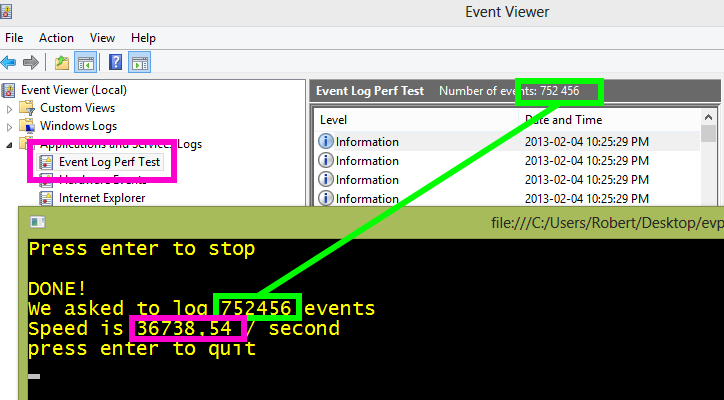Screen dimensions: 724x400
Task: Toggle the Show/Hide Console Tree icon
Action: pyautogui.click(x=86, y=62)
